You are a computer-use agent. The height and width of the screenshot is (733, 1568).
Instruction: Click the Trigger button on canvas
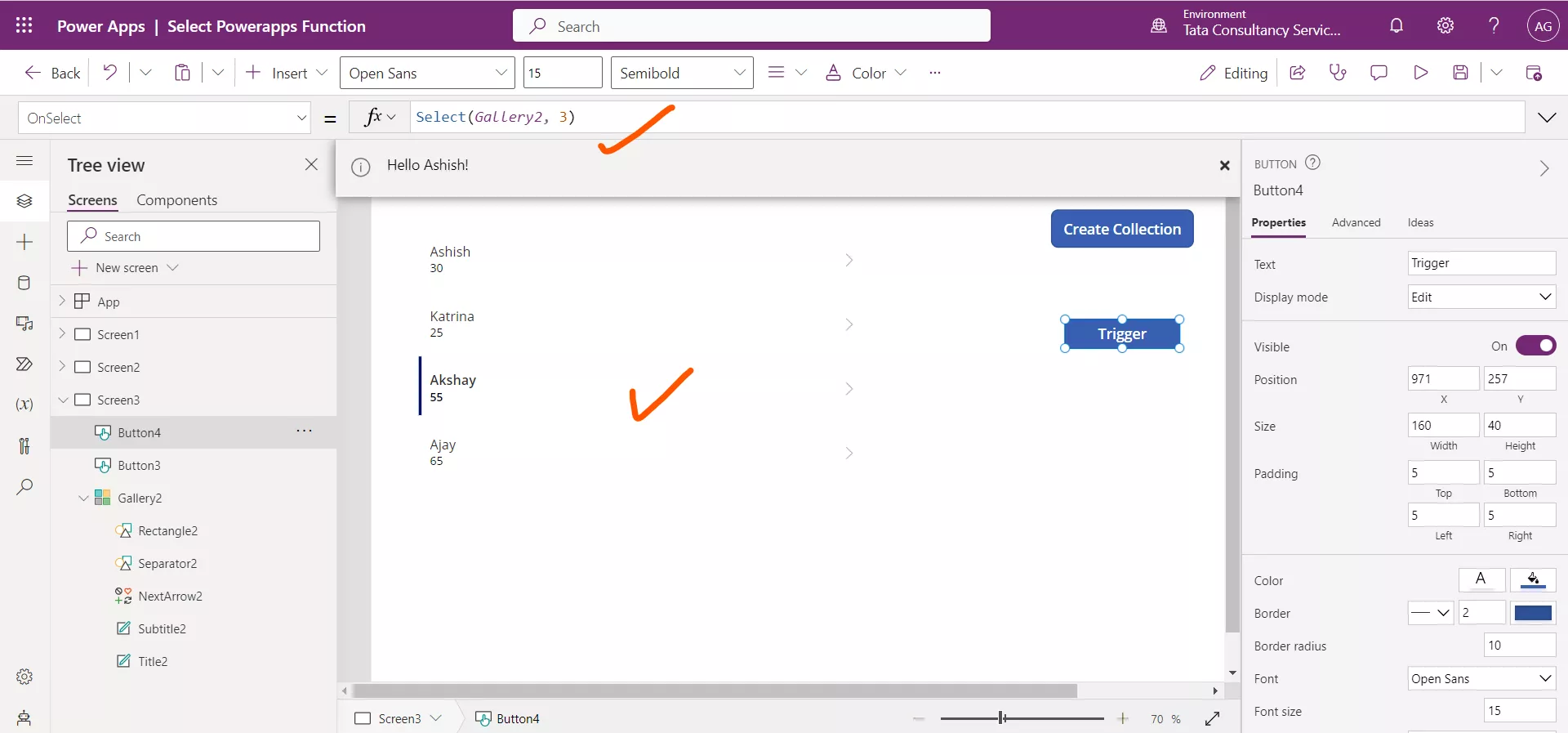click(1122, 333)
